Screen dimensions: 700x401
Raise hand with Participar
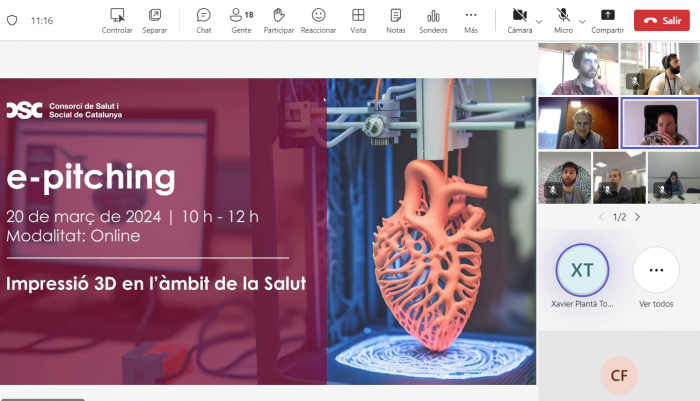tap(278, 19)
